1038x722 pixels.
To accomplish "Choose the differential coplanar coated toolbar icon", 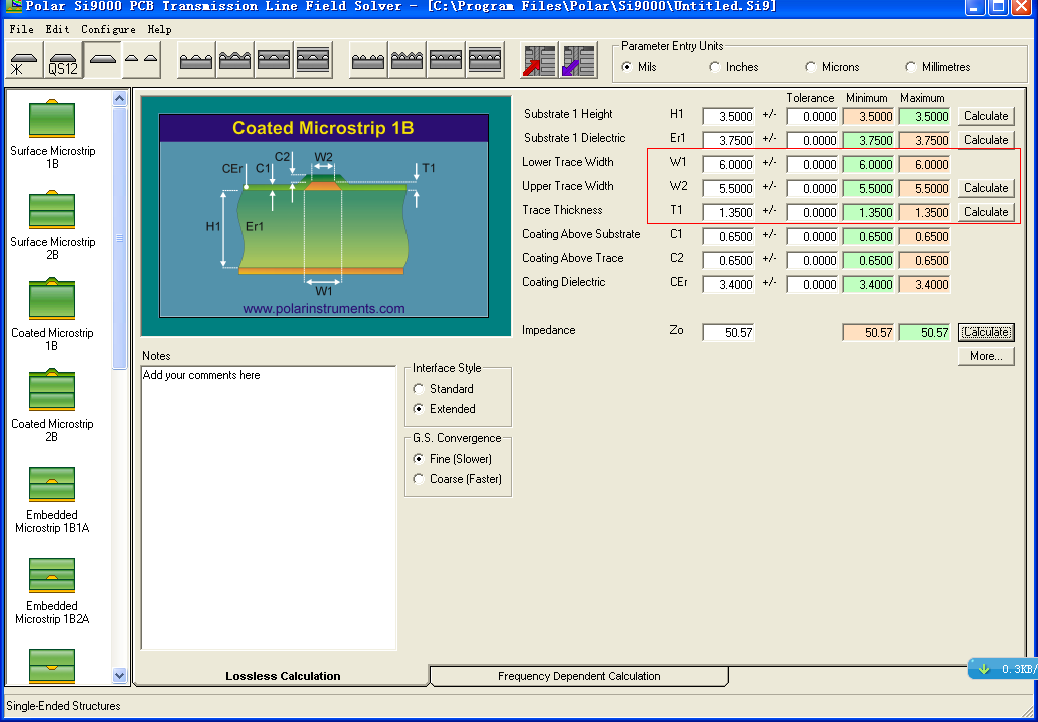I will click(406, 60).
